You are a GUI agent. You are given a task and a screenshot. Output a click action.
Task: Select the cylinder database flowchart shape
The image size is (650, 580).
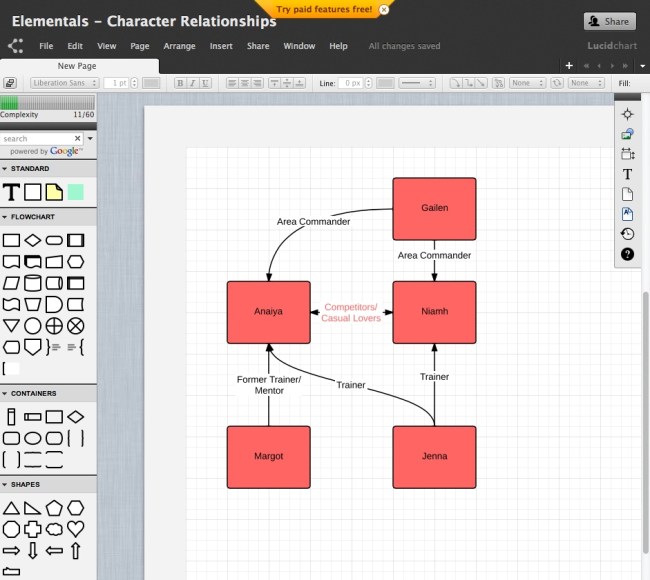coord(33,283)
